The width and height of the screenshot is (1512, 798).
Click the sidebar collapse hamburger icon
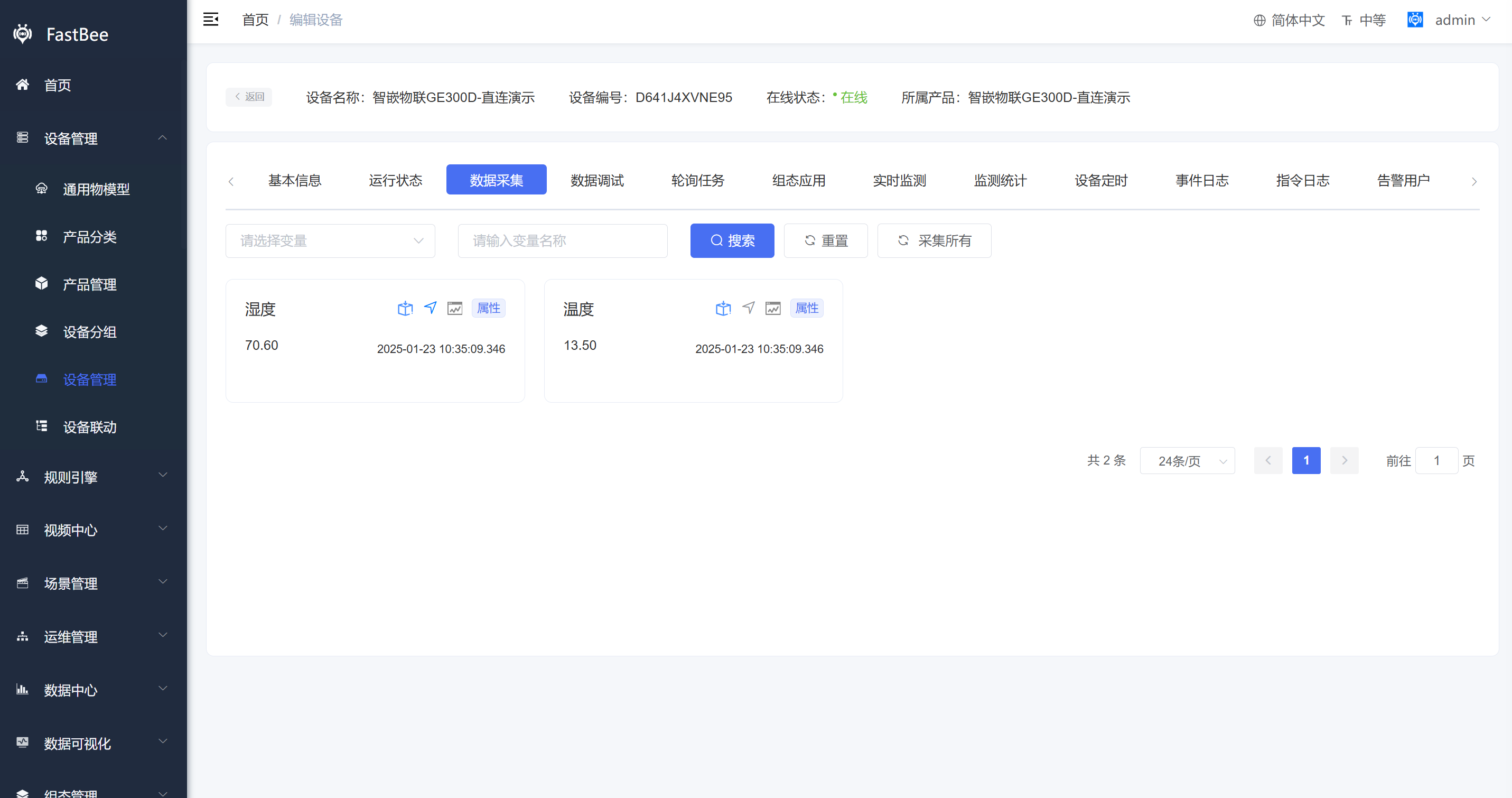(x=211, y=20)
